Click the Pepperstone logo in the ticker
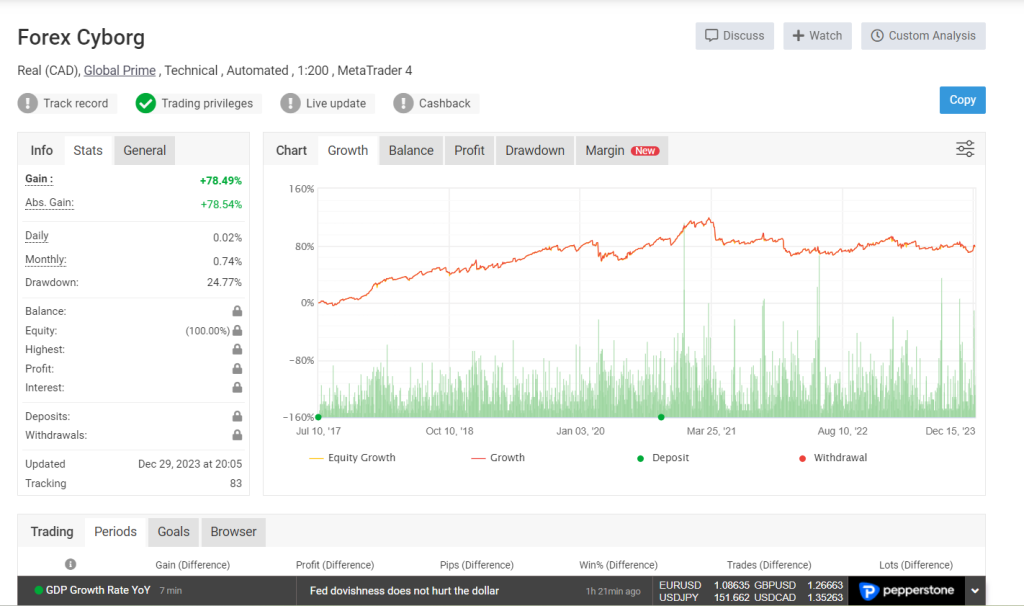This screenshot has height=606, width=1024. 906,590
